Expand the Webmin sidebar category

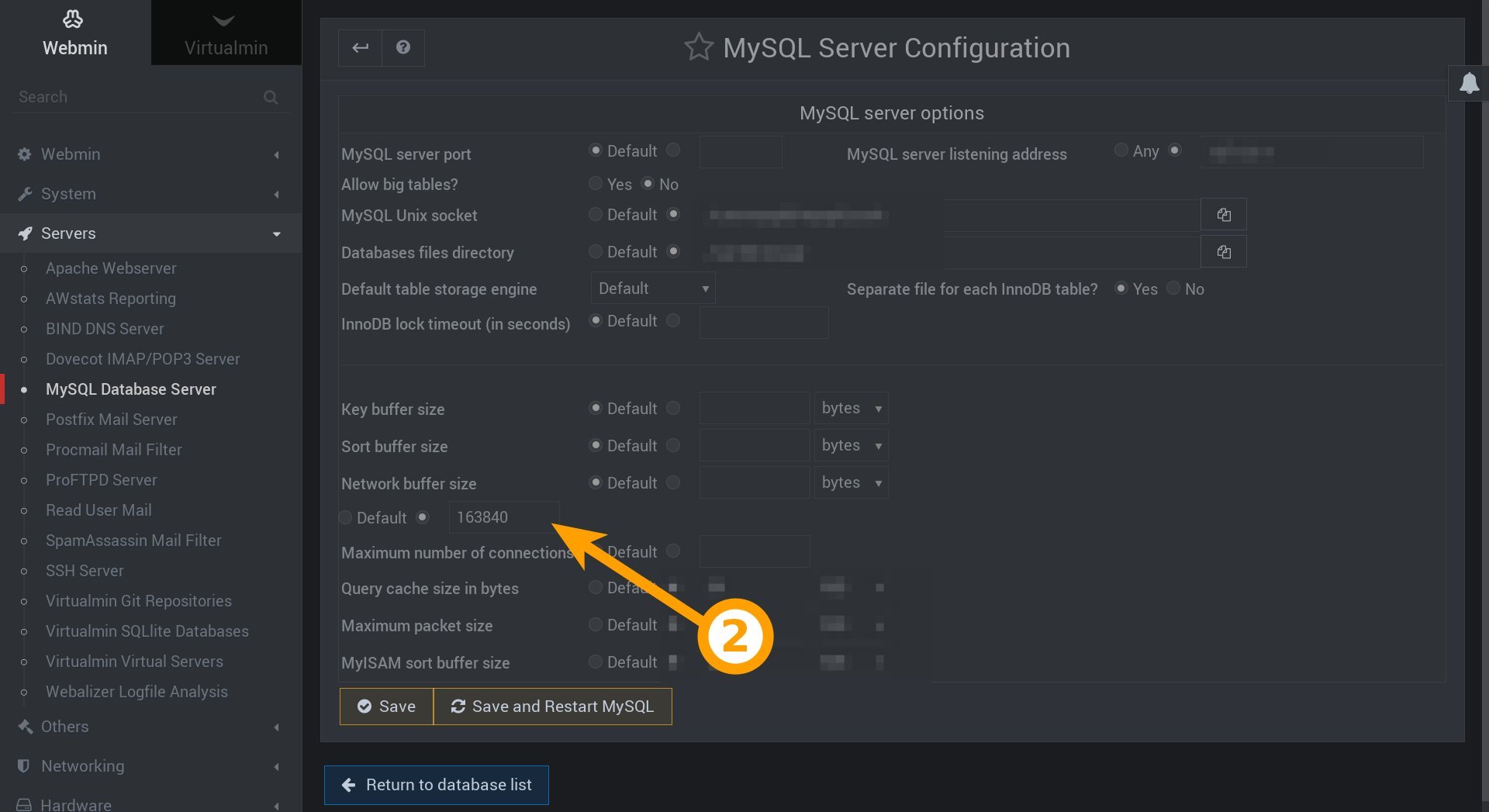click(150, 154)
